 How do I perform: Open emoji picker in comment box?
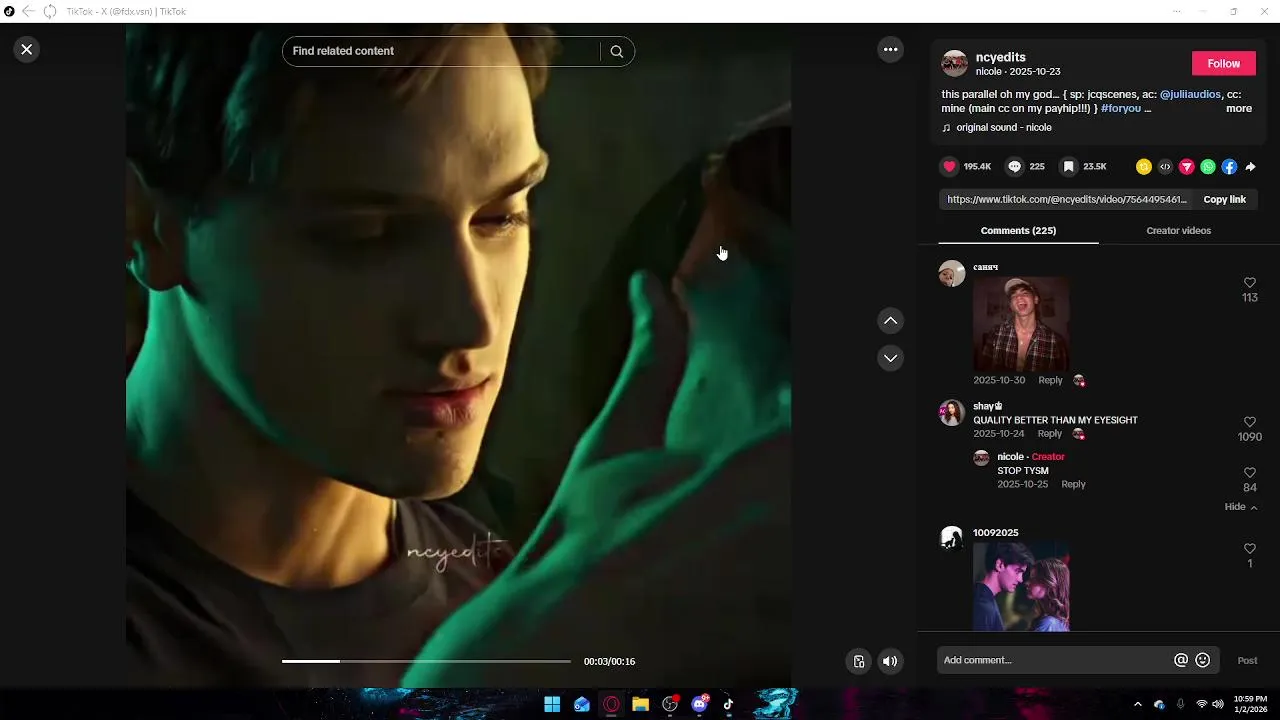point(1203,660)
